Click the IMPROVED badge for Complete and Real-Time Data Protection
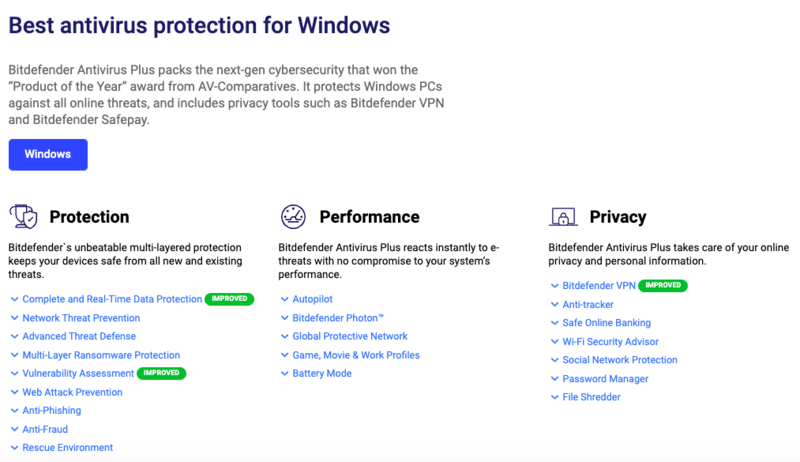The height and width of the screenshot is (462, 800). [229, 299]
